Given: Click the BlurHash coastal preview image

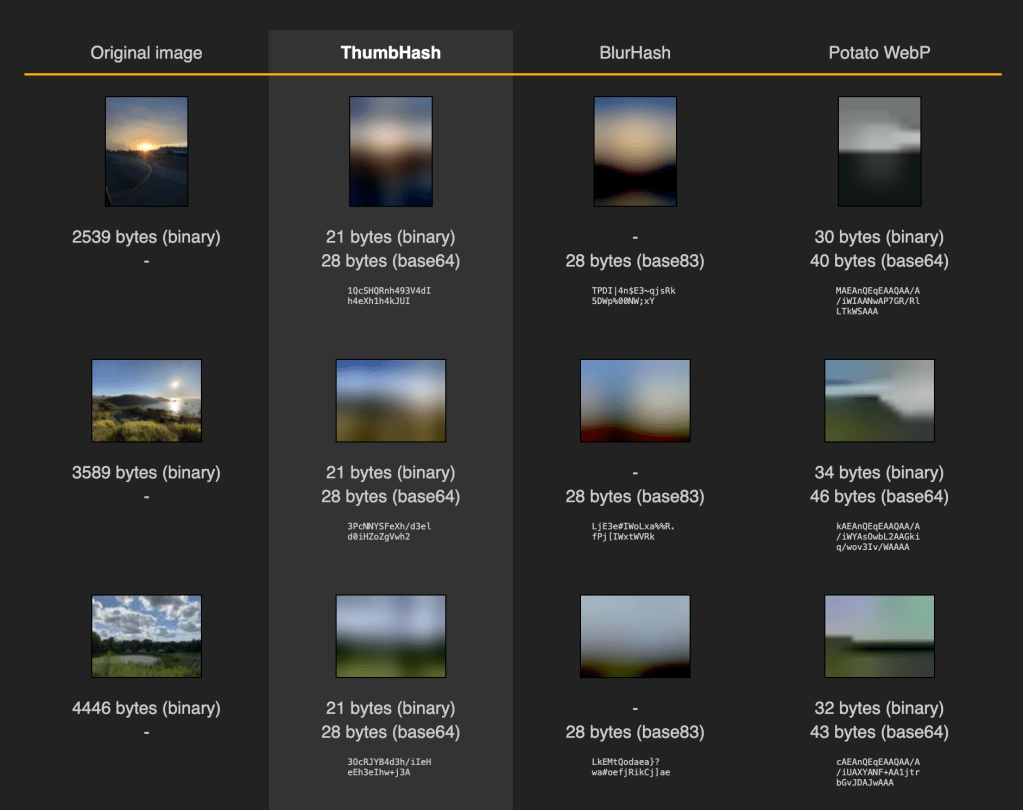Looking at the screenshot, I should [635, 400].
